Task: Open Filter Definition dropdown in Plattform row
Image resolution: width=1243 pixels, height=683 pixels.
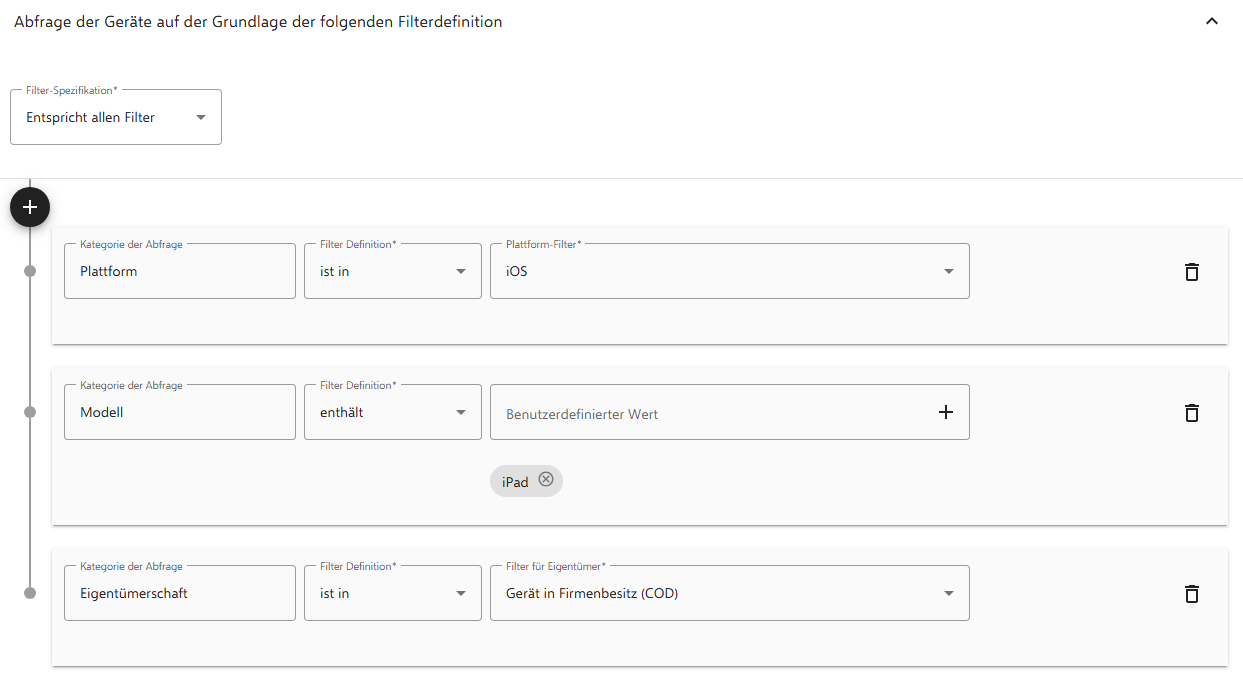Action: (x=392, y=271)
